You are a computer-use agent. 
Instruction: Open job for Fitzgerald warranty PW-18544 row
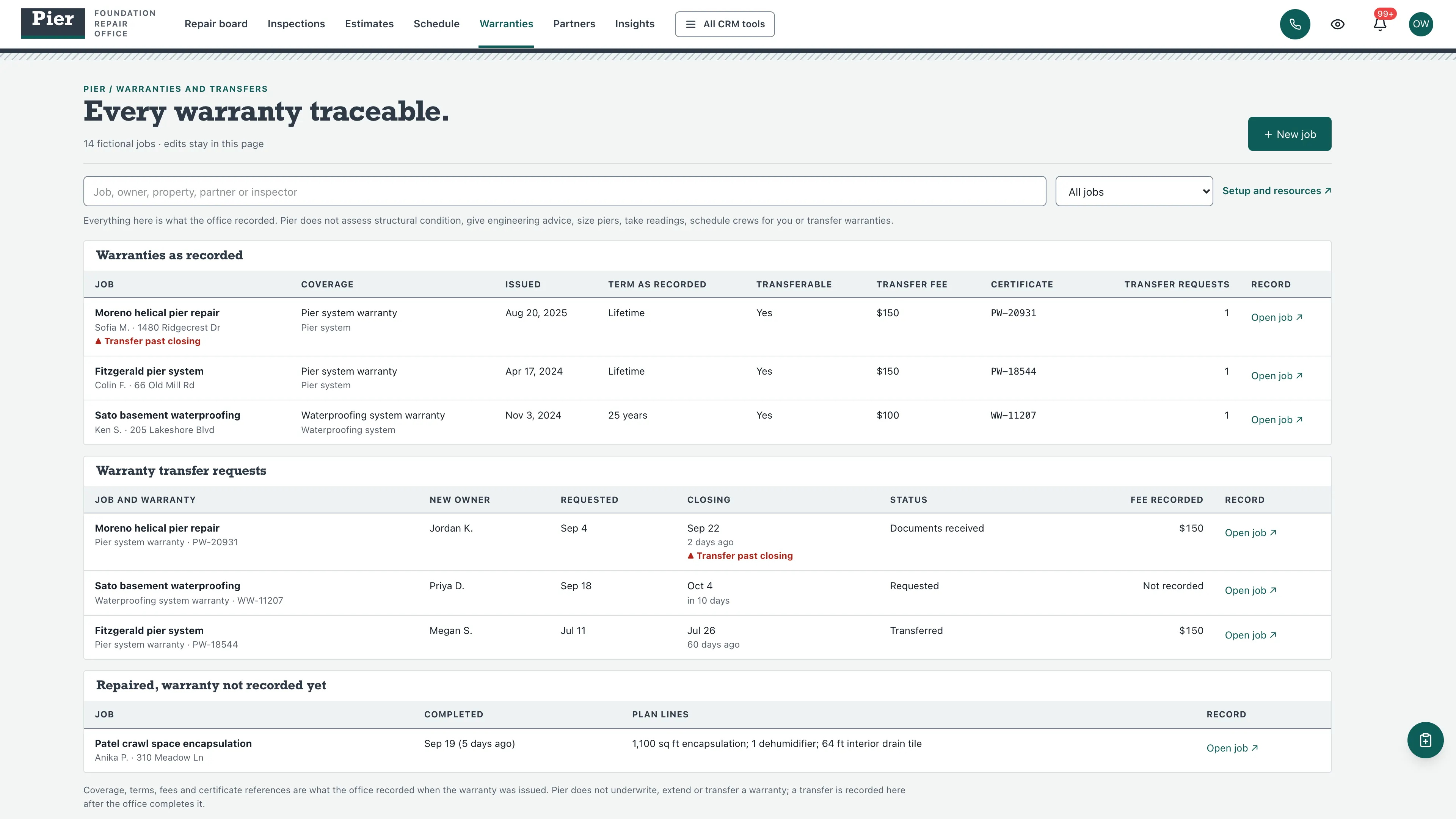[x=1276, y=376]
